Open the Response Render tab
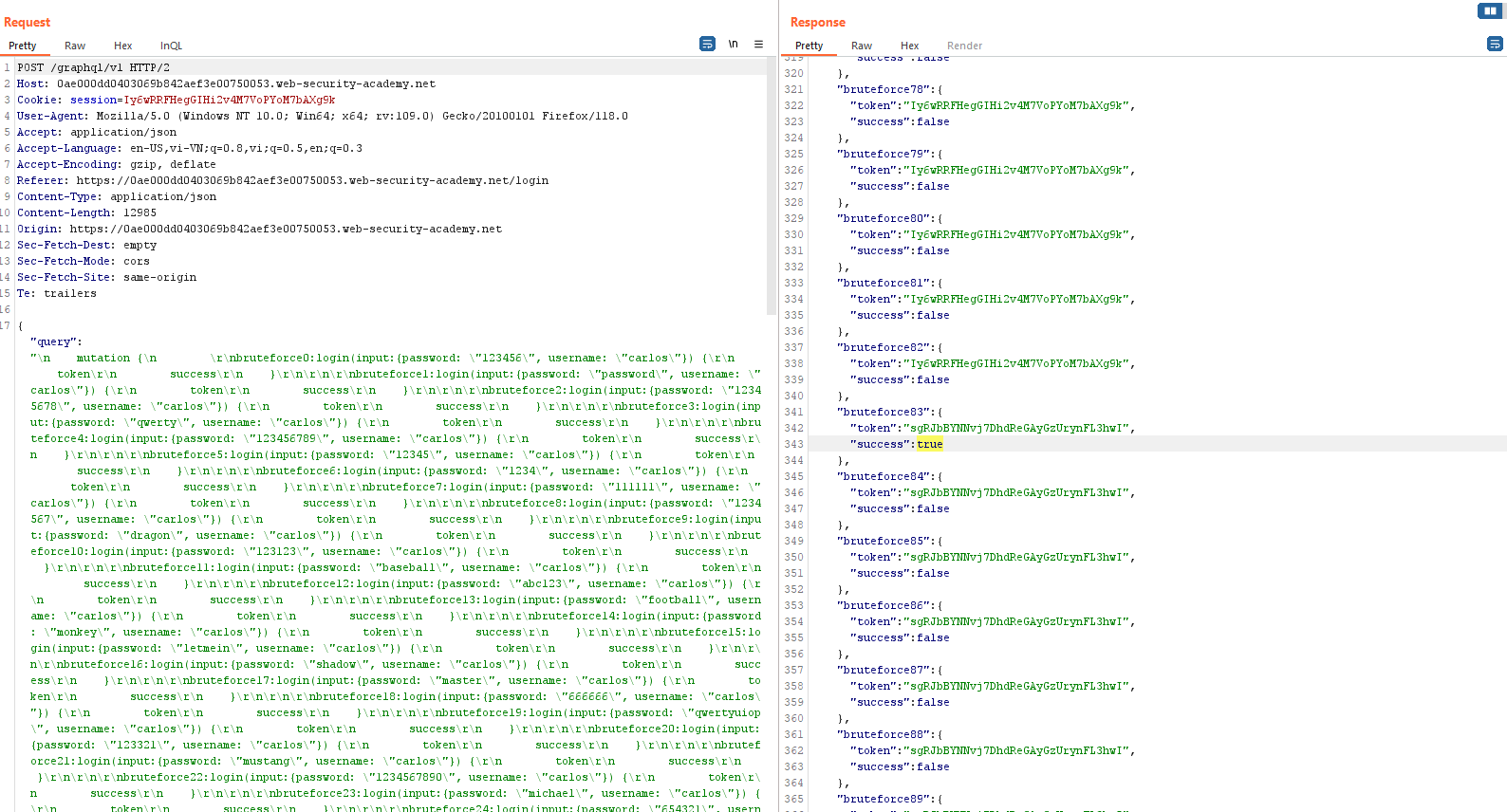The width and height of the screenshot is (1507, 812). click(964, 46)
